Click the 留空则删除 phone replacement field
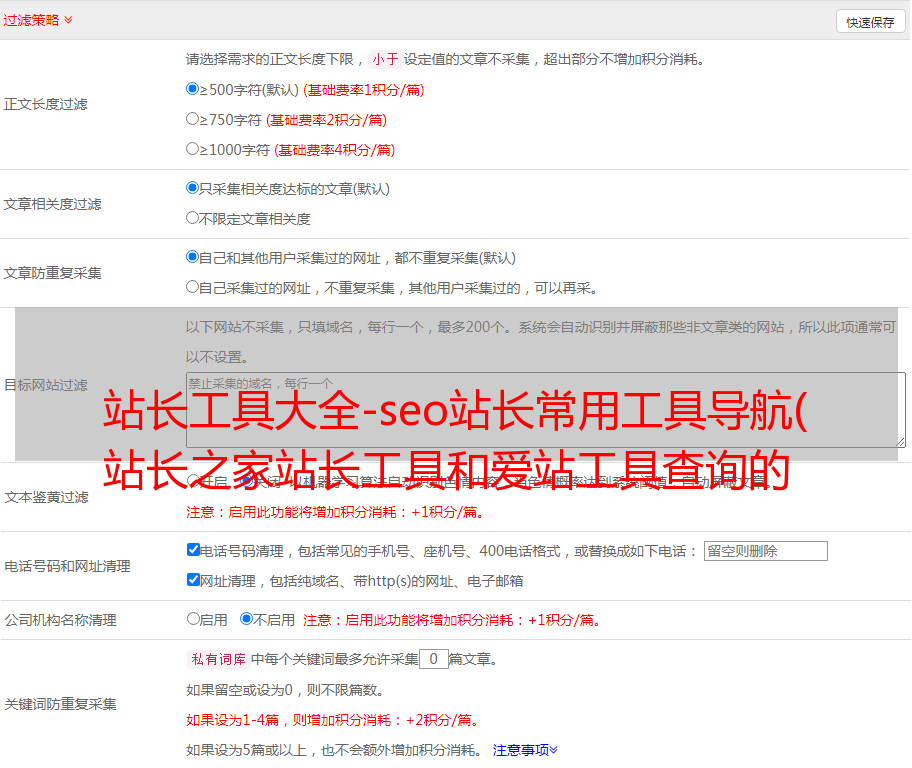Screen dimensions: 912x768 (x=765, y=551)
